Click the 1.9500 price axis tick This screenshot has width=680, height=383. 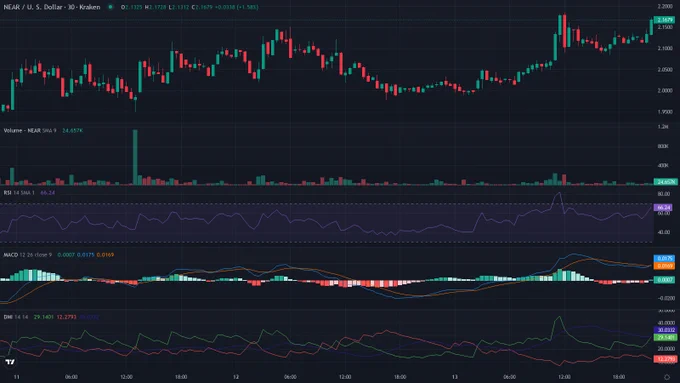tap(665, 112)
